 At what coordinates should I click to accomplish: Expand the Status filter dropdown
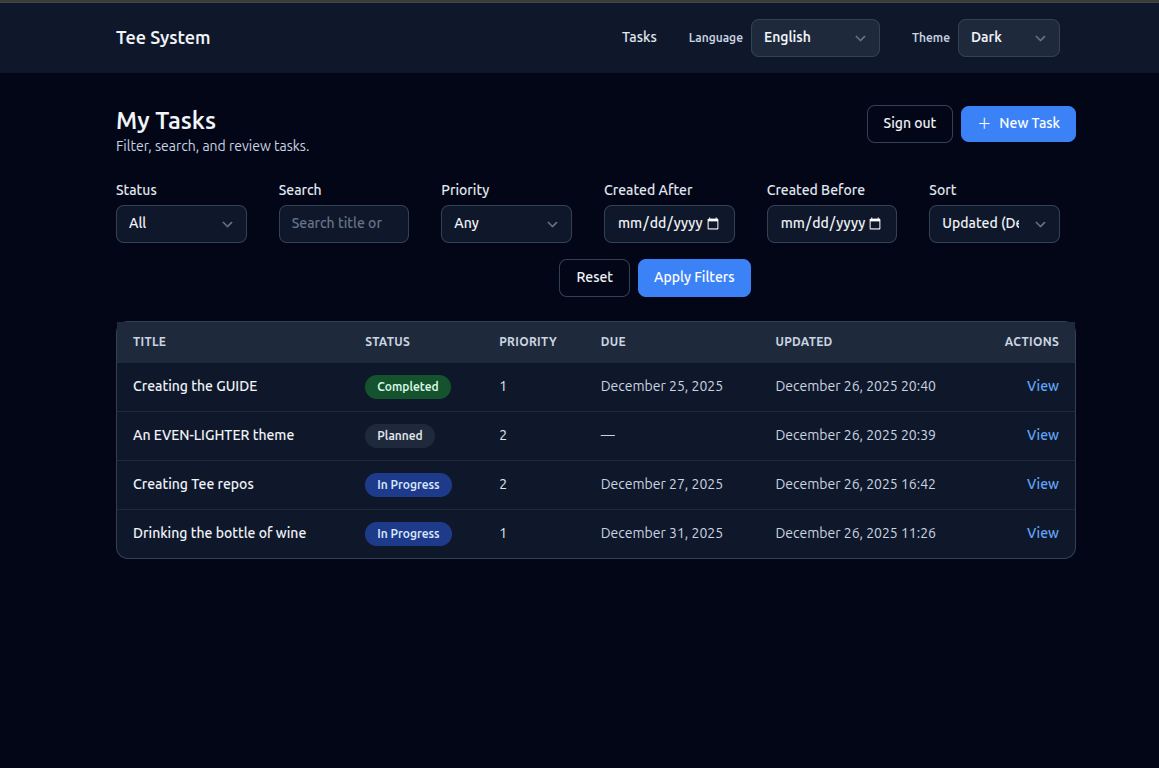(x=181, y=224)
